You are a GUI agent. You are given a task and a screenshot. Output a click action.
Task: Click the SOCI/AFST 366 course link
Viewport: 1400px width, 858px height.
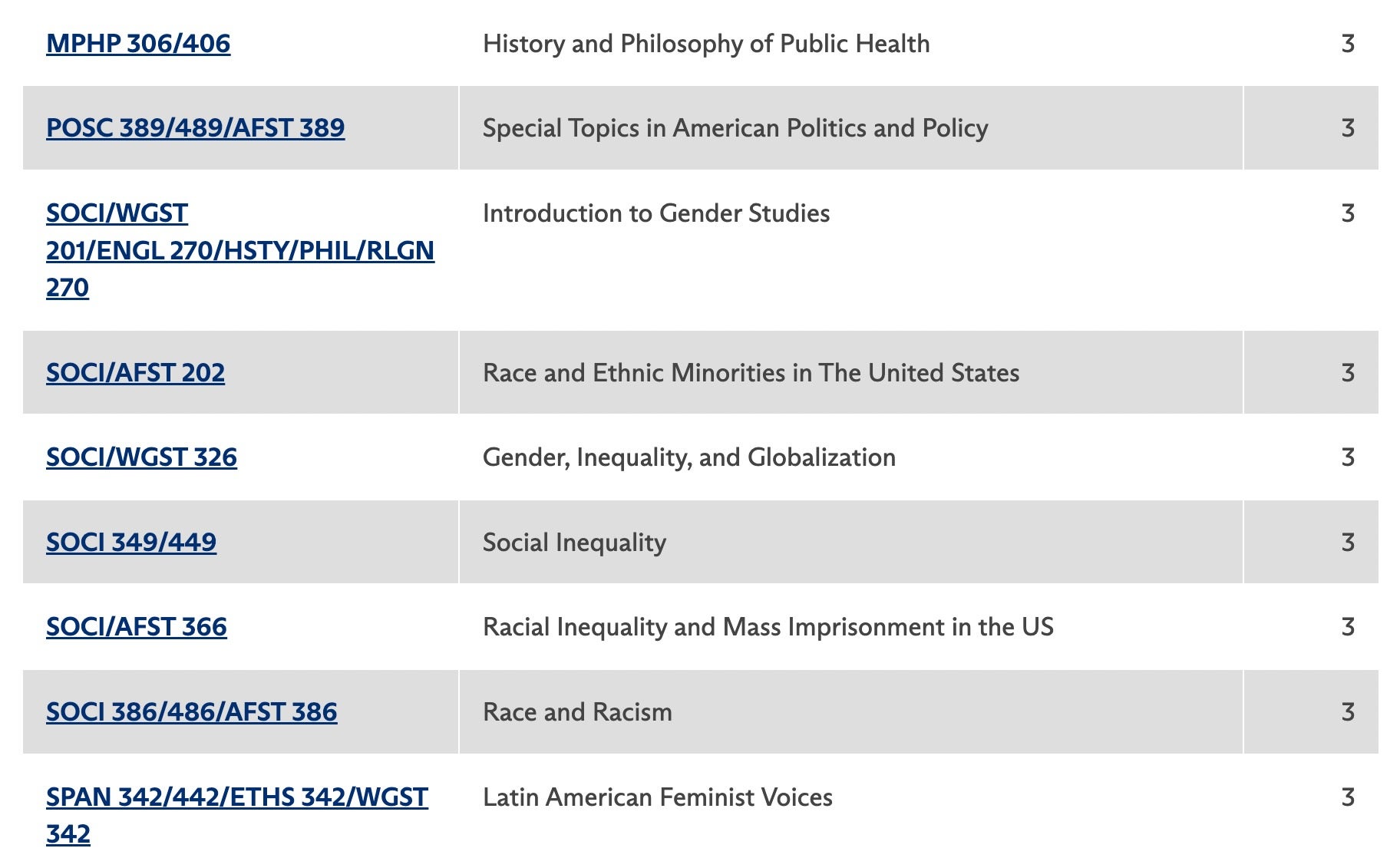(137, 627)
